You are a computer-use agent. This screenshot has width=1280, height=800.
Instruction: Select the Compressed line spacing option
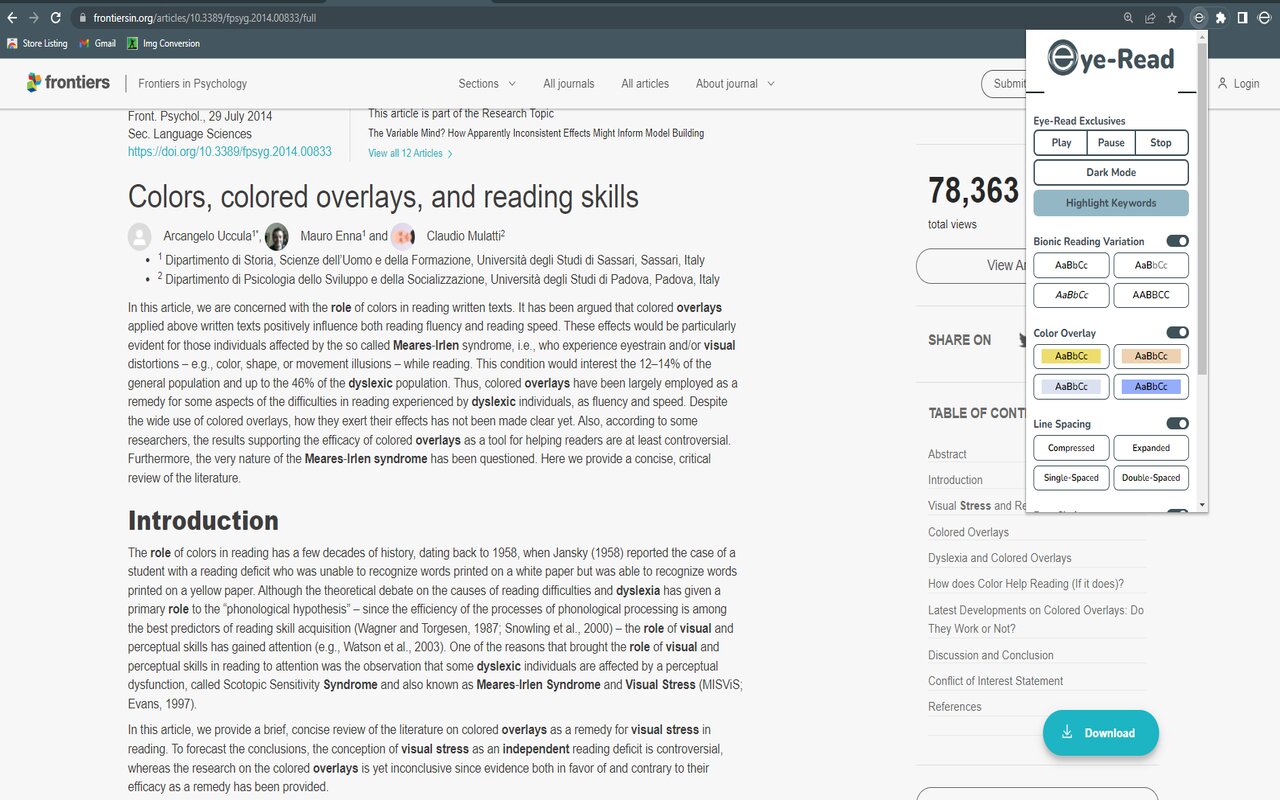pos(1071,448)
